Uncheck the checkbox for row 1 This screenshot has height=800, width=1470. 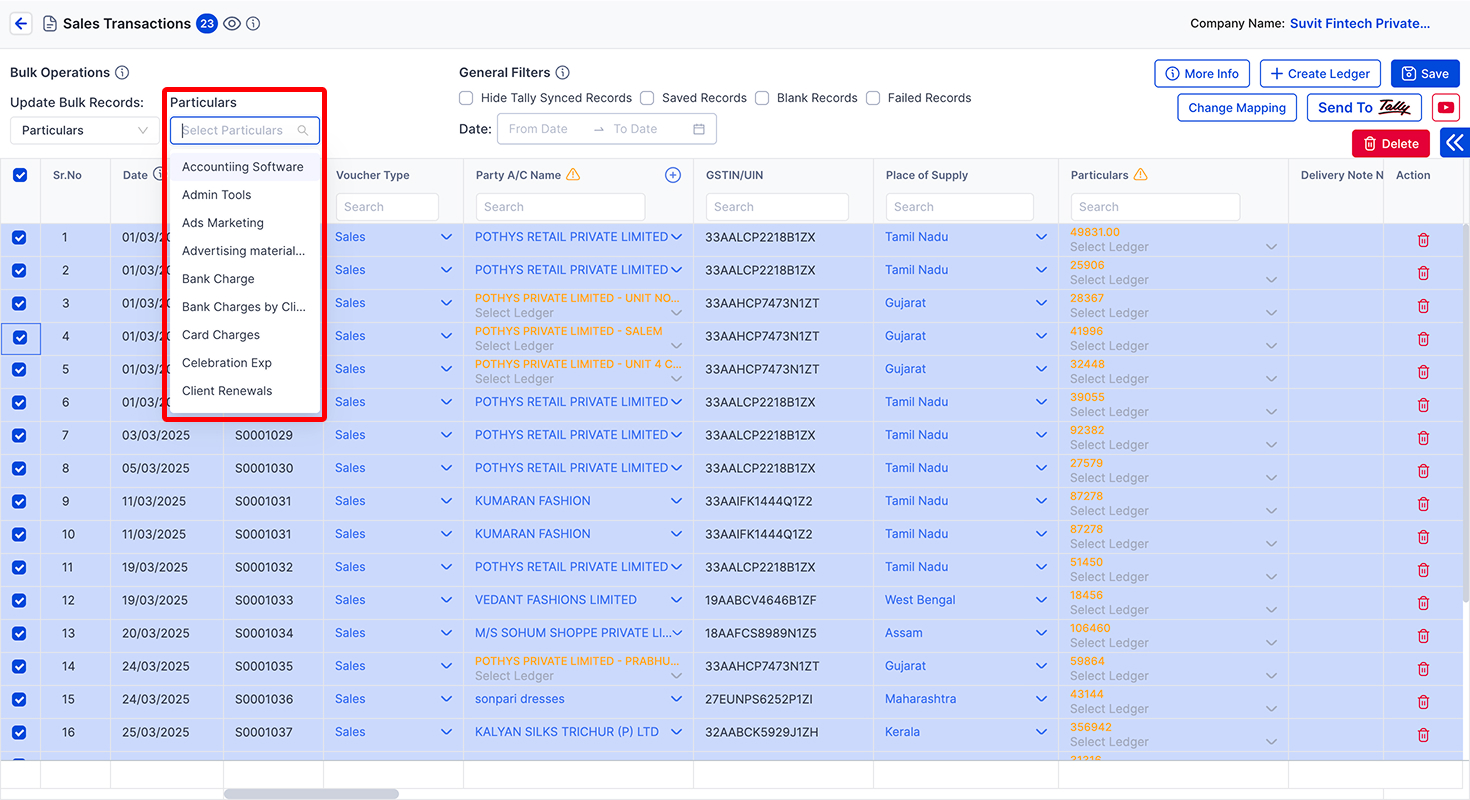(x=19, y=238)
